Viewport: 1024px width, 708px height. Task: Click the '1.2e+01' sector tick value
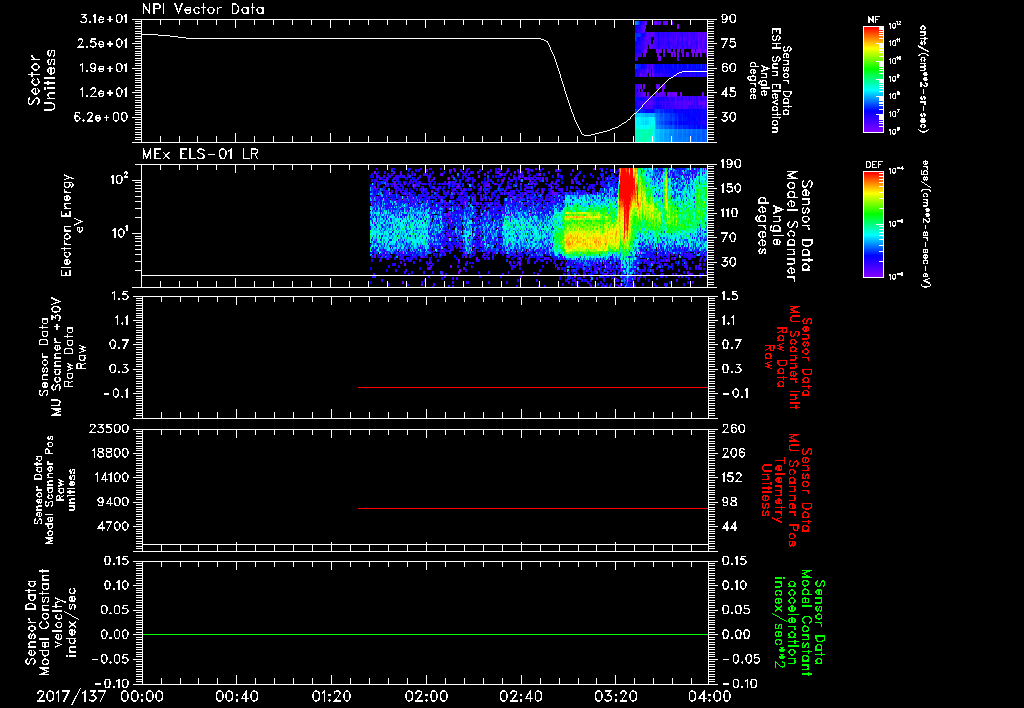point(103,93)
